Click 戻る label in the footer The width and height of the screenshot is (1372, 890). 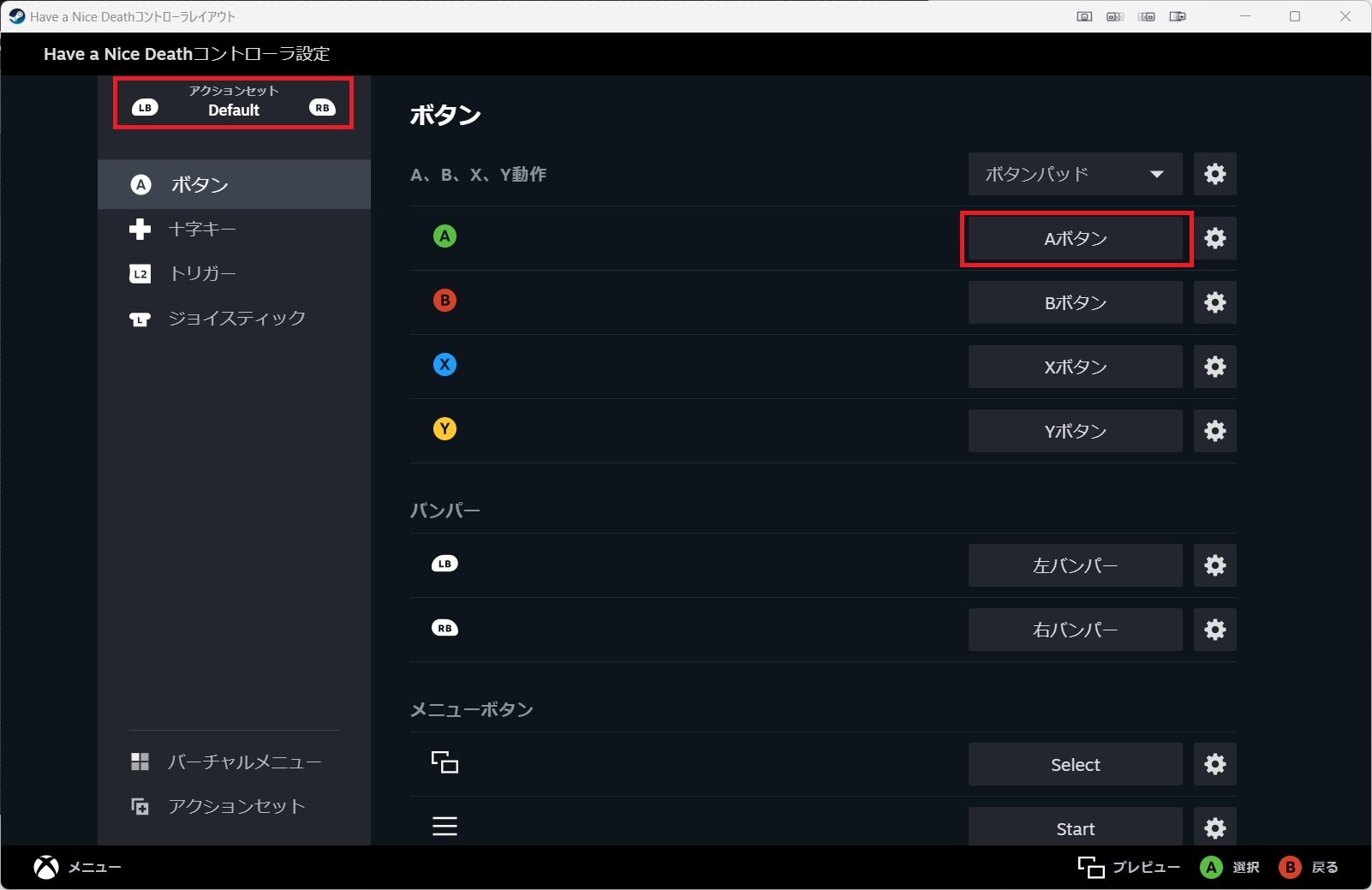tap(1325, 868)
